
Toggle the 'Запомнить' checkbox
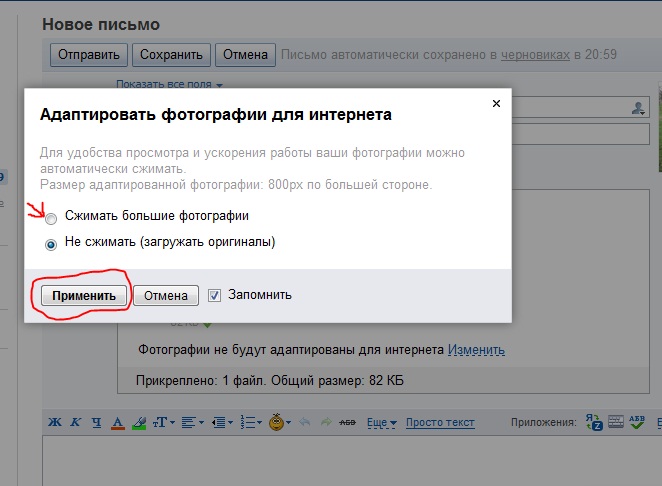coord(214,295)
